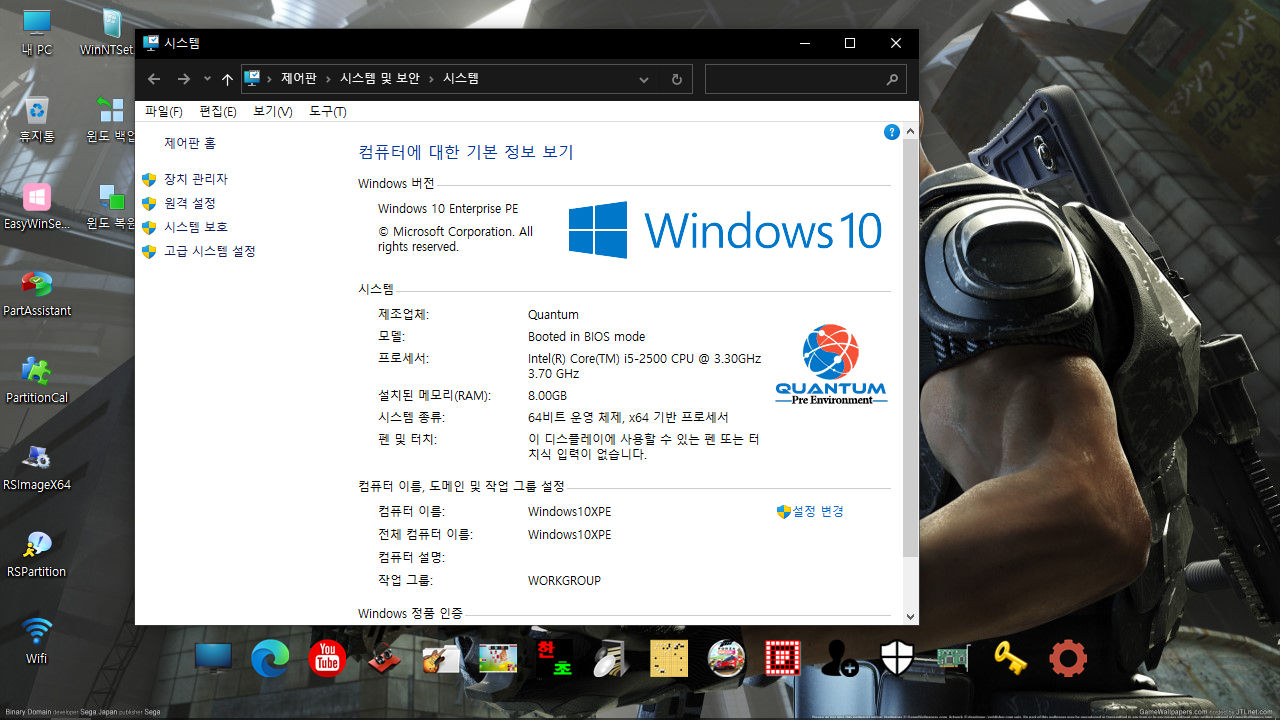Open PartAssistant desktop icon
The image size is (1280, 720).
click(37, 293)
